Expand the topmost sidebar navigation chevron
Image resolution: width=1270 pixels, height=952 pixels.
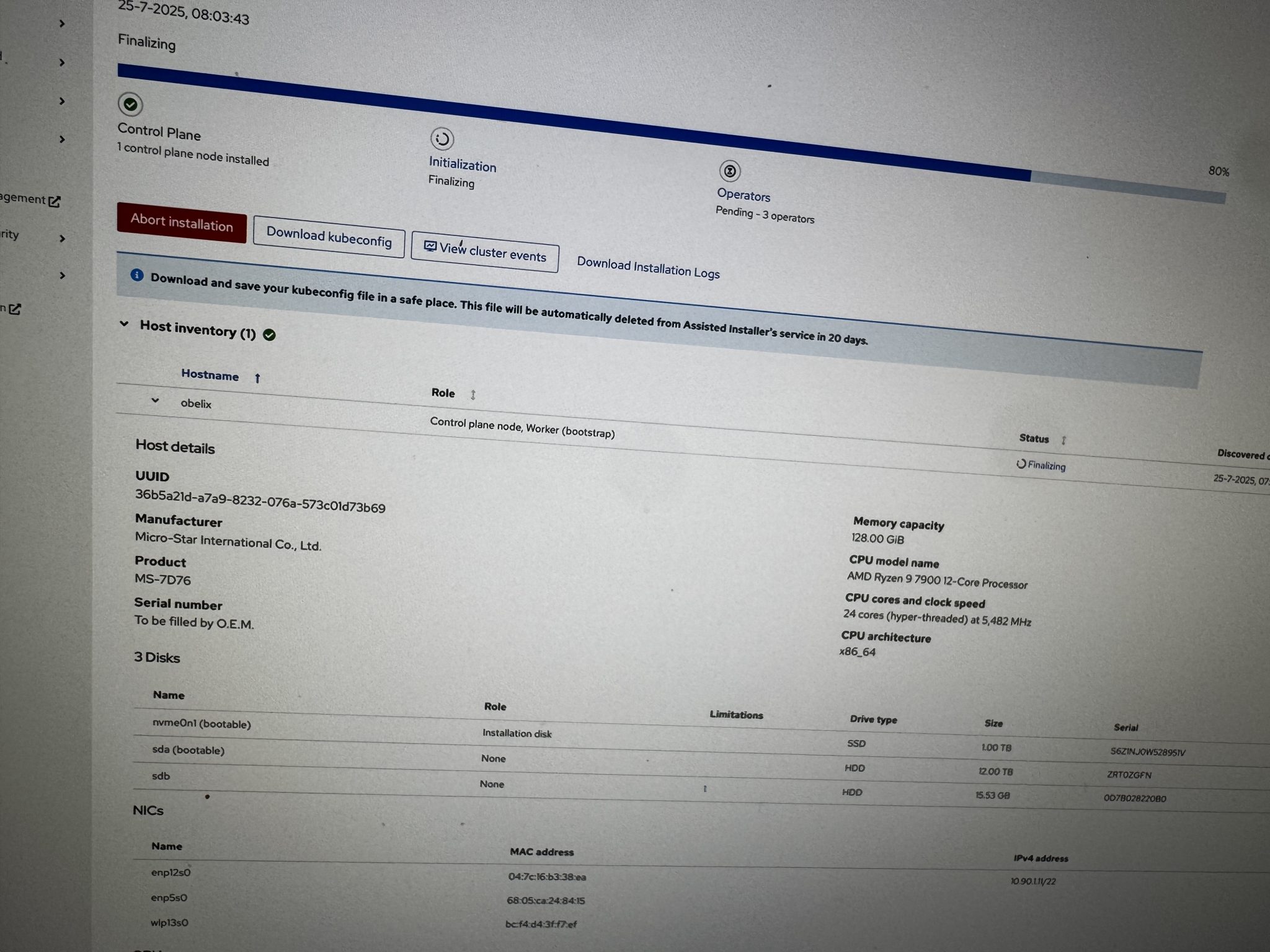pos(62,23)
